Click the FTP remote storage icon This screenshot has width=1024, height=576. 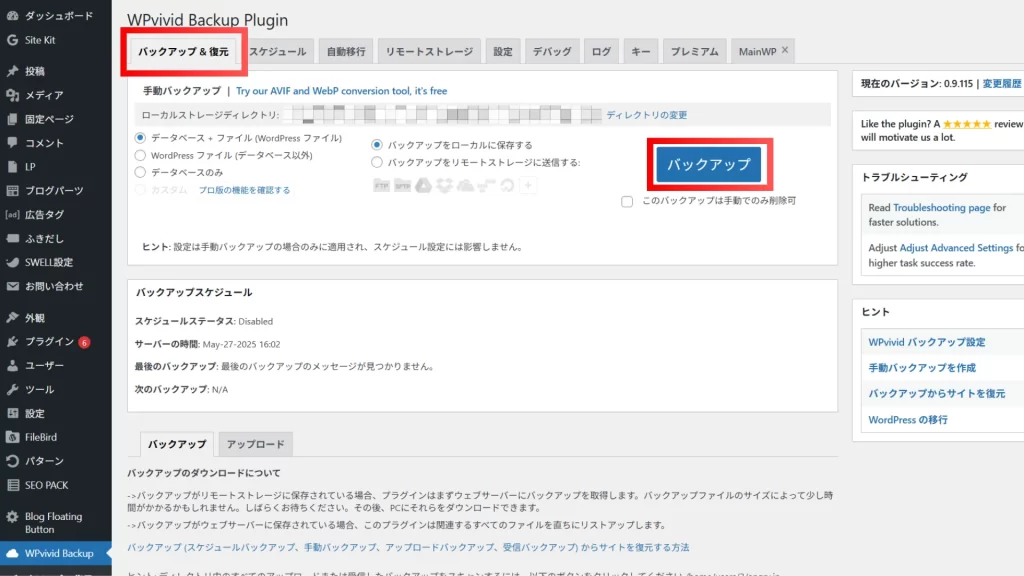pos(381,185)
